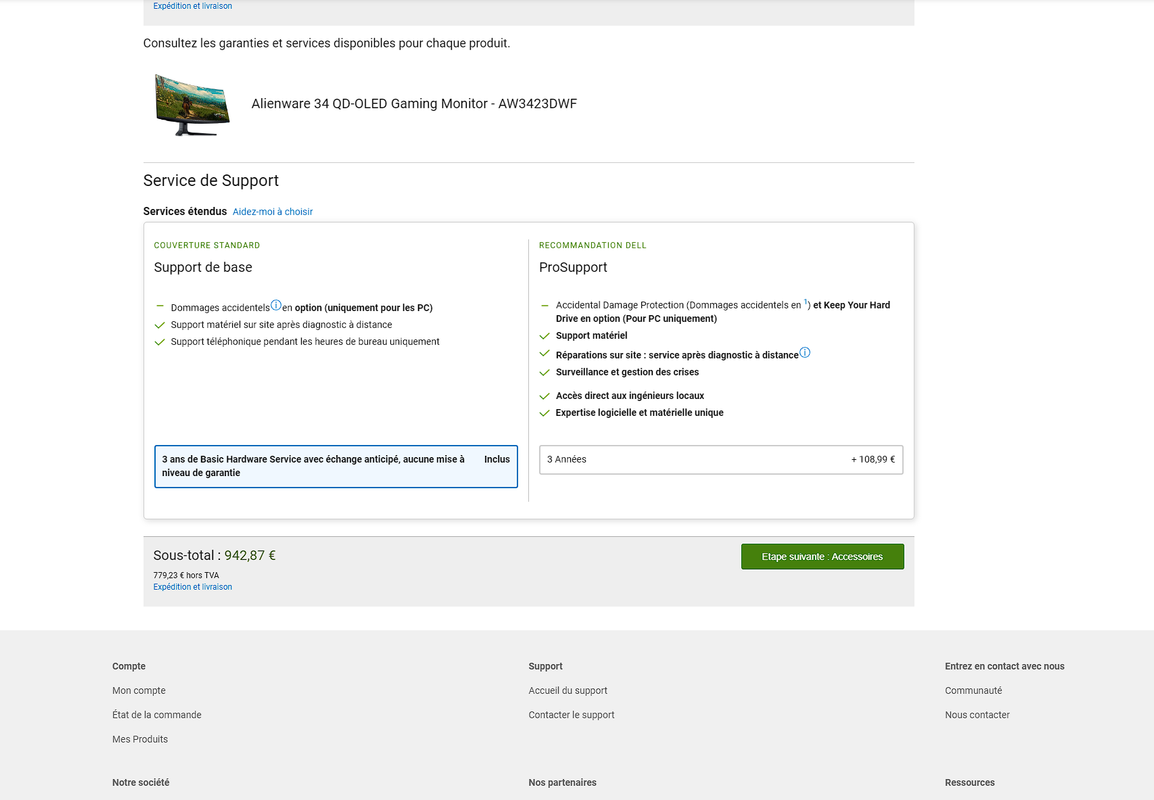Open the 'Aidez-moi à choisir' link
1154x800 pixels.
point(272,212)
